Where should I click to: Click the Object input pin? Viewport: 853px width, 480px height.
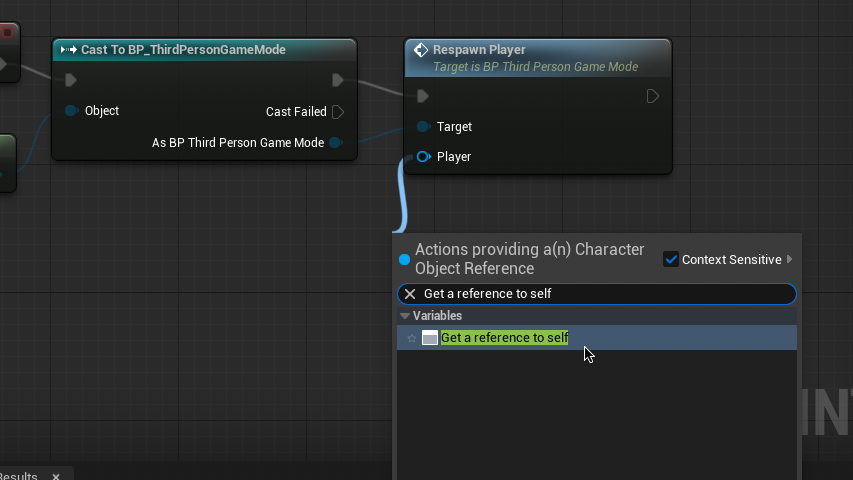[x=72, y=111]
